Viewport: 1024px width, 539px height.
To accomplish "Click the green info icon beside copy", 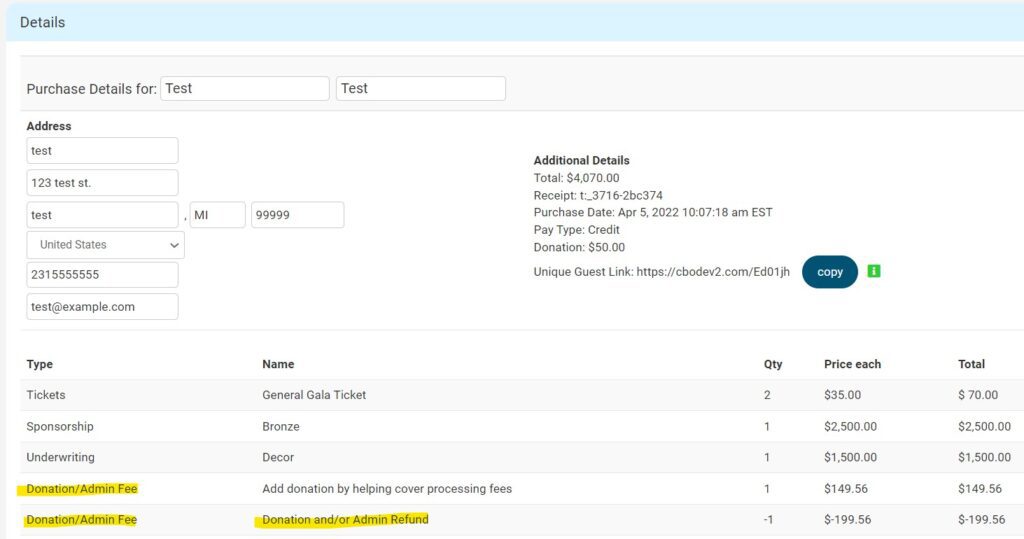I will (874, 271).
